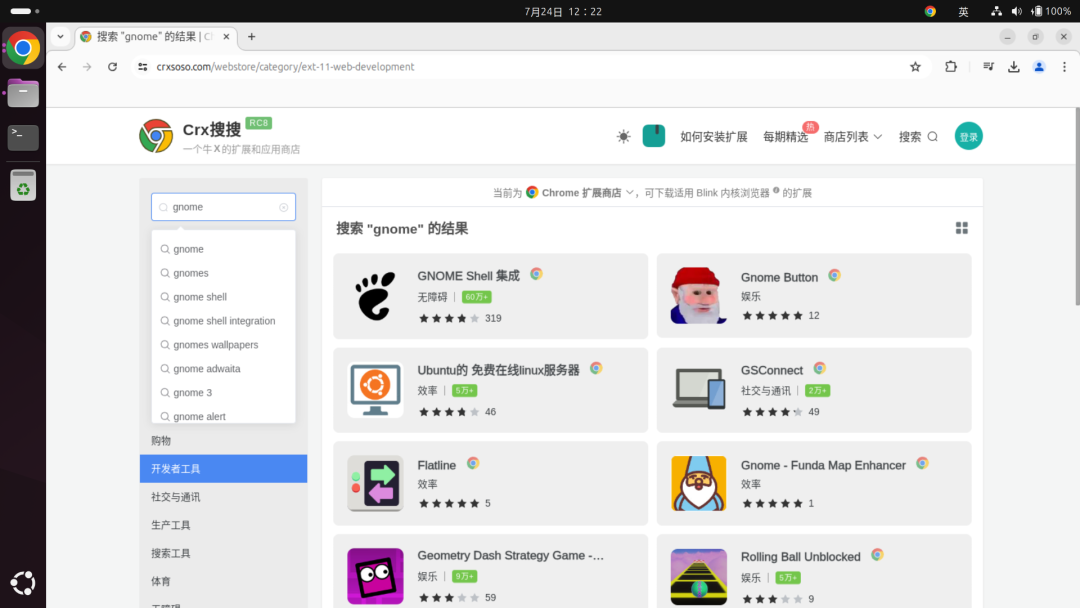The height and width of the screenshot is (608, 1080).
Task: Open the Chrome profile icon
Action: (1039, 67)
